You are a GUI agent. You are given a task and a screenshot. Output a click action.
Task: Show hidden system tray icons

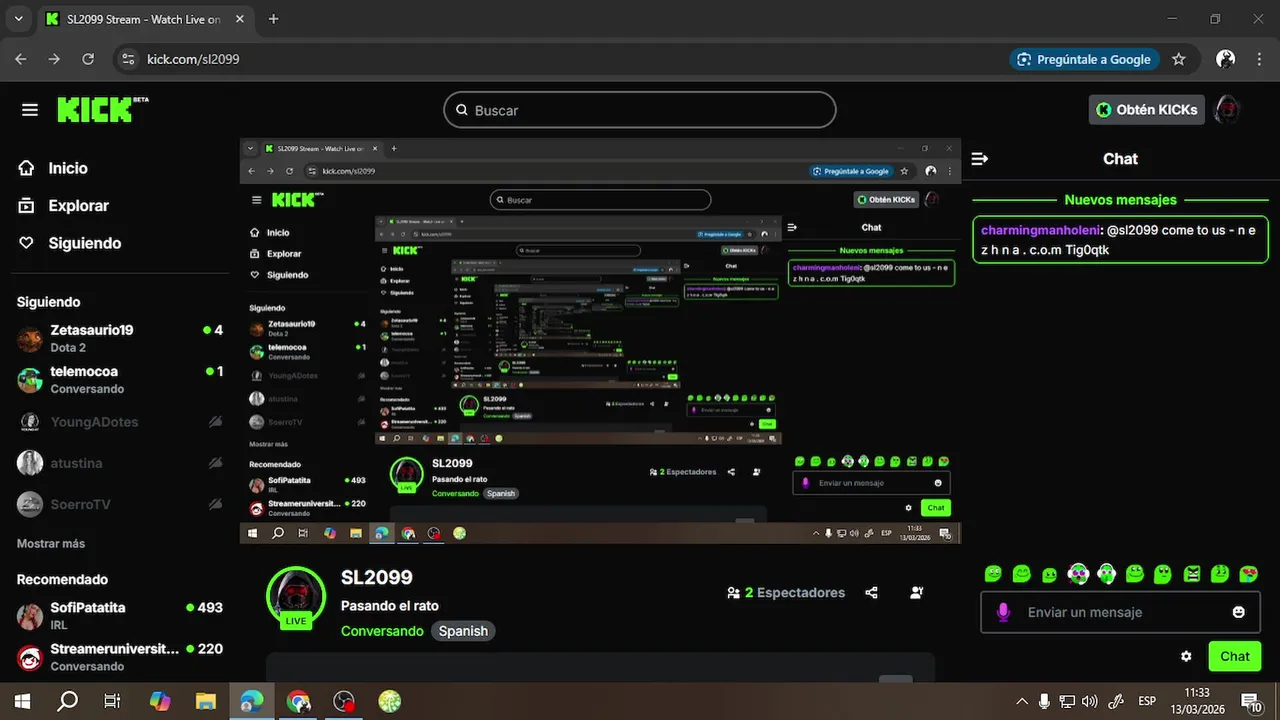[x=1021, y=701]
